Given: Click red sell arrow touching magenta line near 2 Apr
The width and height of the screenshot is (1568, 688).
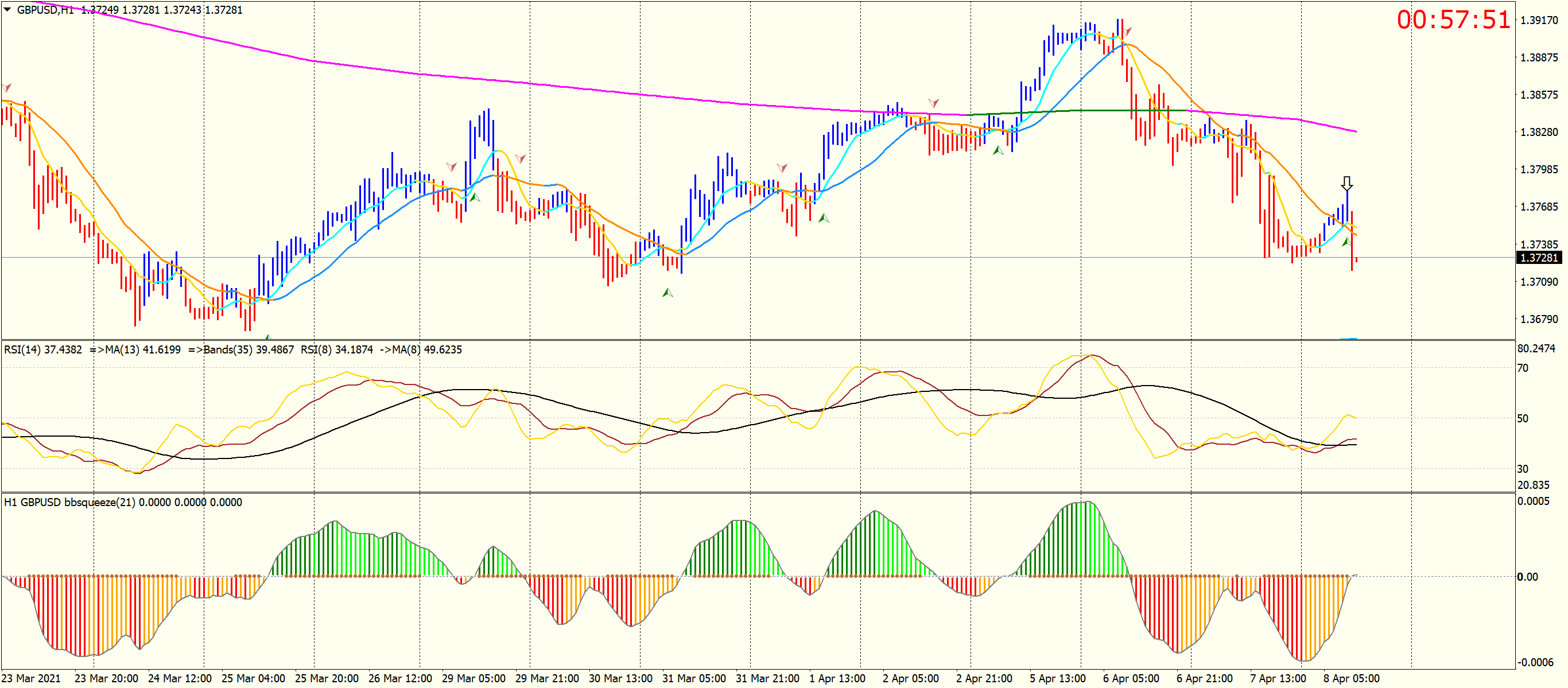Looking at the screenshot, I should tap(933, 102).
